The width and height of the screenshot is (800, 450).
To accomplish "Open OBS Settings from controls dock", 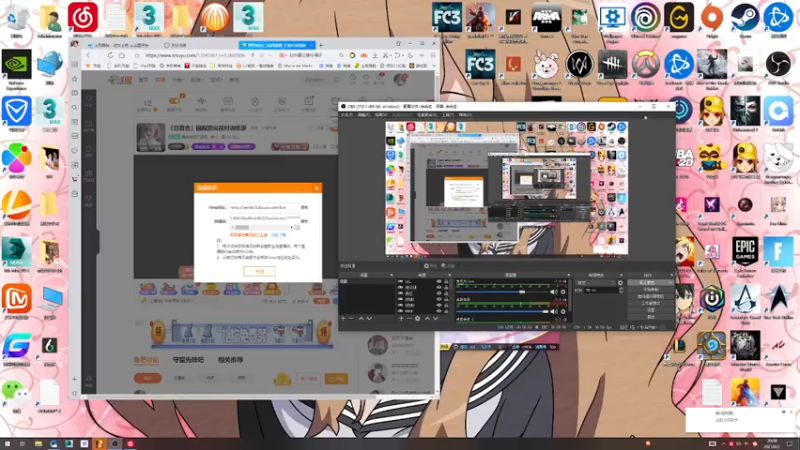I will point(651,310).
